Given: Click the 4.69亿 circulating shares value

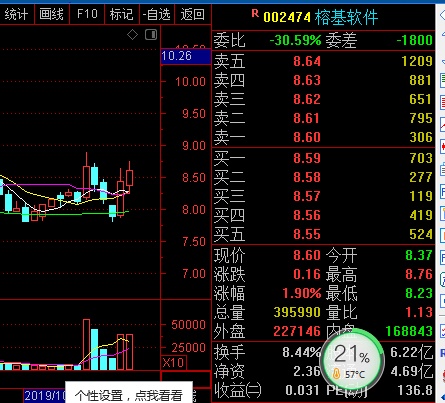Looking at the screenshot, I should pos(412,371).
